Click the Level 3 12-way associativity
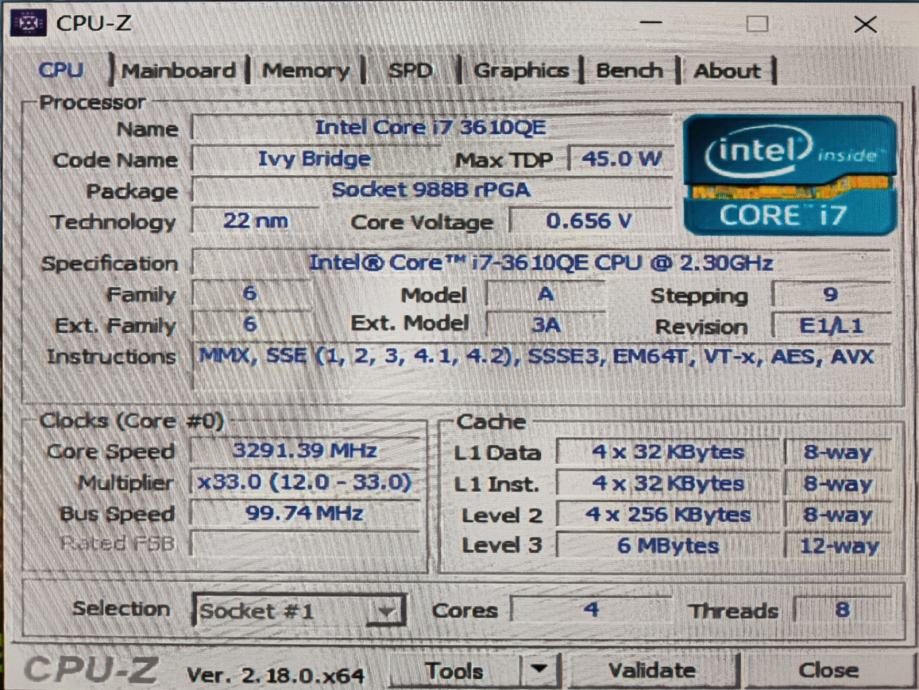919x690 pixels. 838,546
